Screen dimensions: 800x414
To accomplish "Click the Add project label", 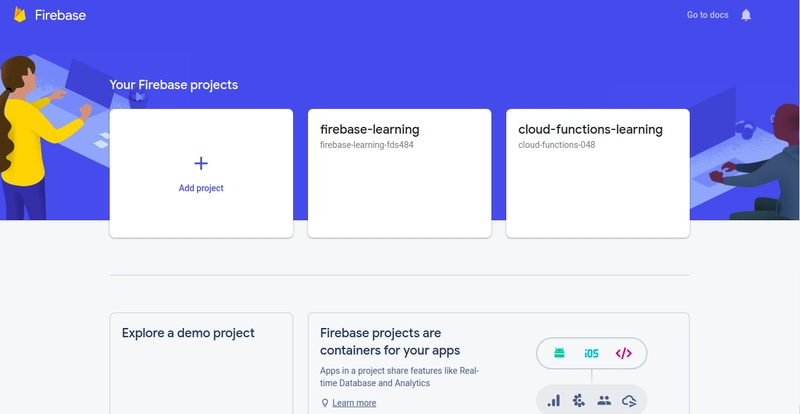I will [x=201, y=188].
